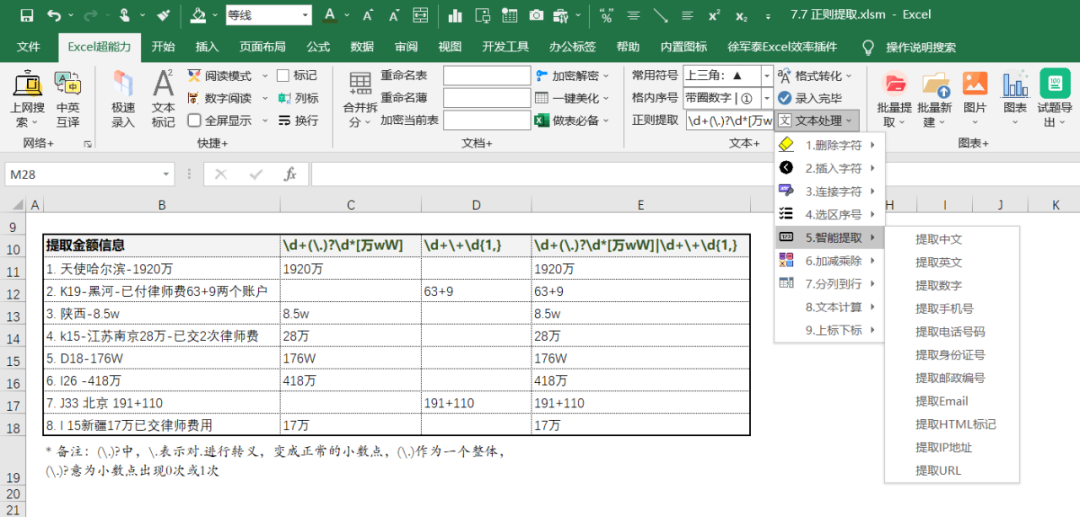The width and height of the screenshot is (1080, 517).
Task: Toggle the 标记 checkbox
Action: pyautogui.click(x=283, y=76)
